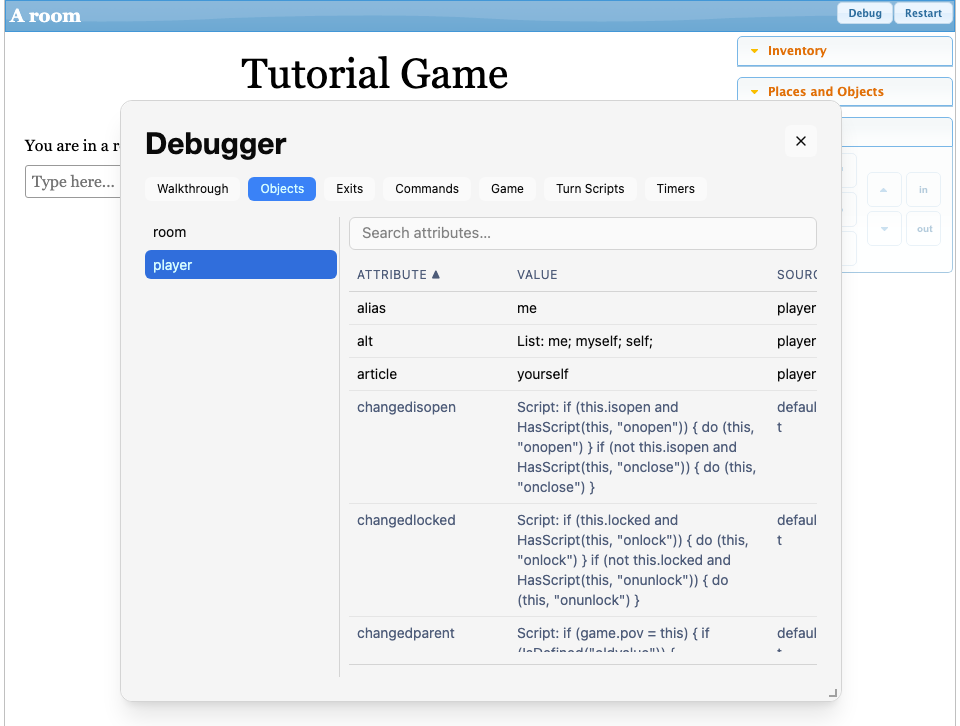This screenshot has width=960, height=726.
Task: Click the "in" direction button
Action: tap(923, 190)
